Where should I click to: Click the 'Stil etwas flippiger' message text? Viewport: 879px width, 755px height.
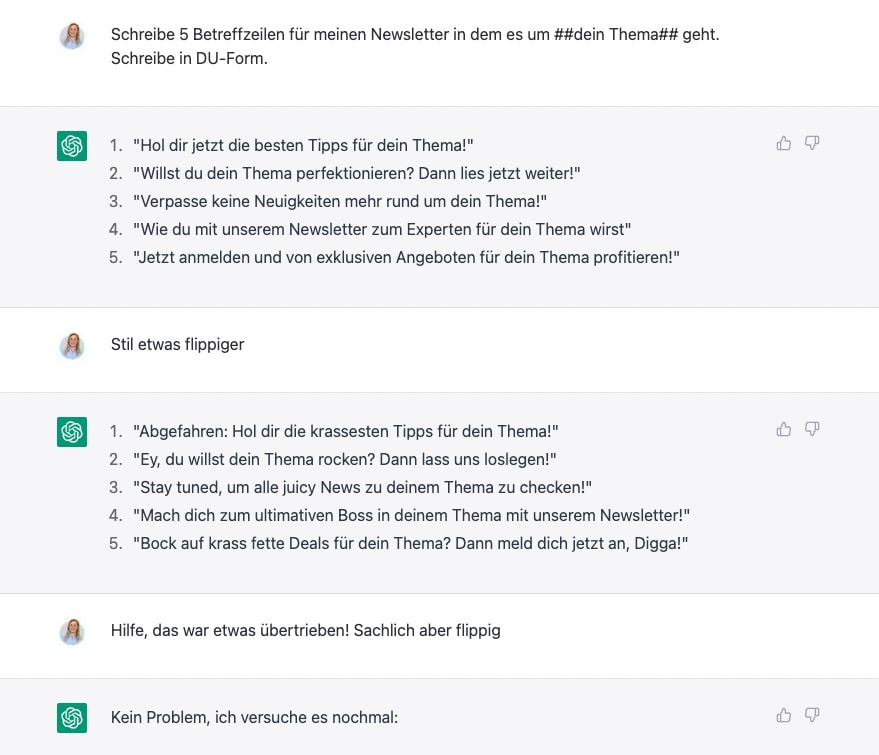click(x=177, y=344)
